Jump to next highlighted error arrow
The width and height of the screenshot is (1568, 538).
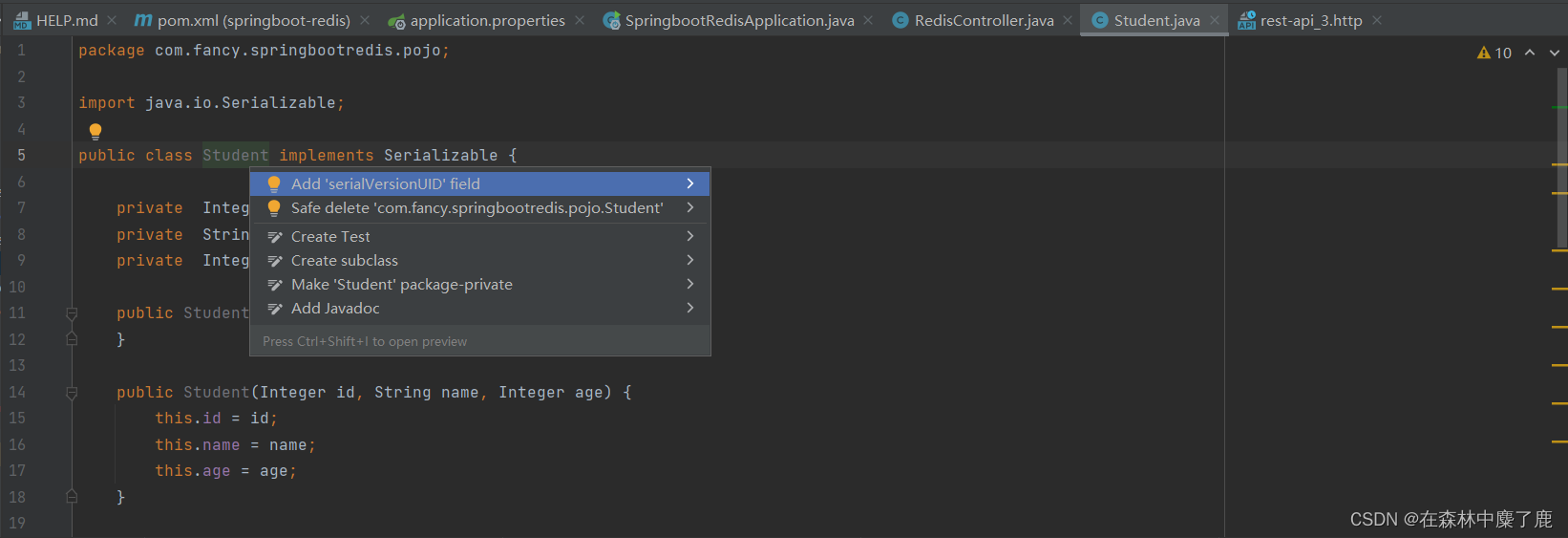coord(1555,53)
